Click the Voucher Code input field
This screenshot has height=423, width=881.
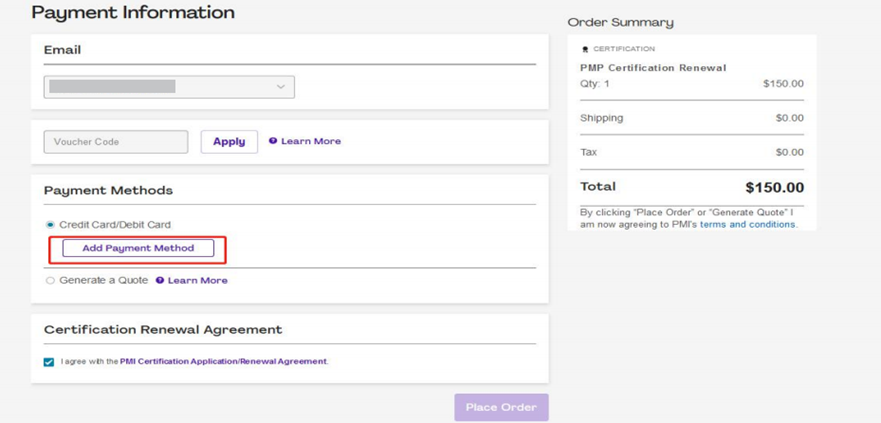(x=115, y=142)
